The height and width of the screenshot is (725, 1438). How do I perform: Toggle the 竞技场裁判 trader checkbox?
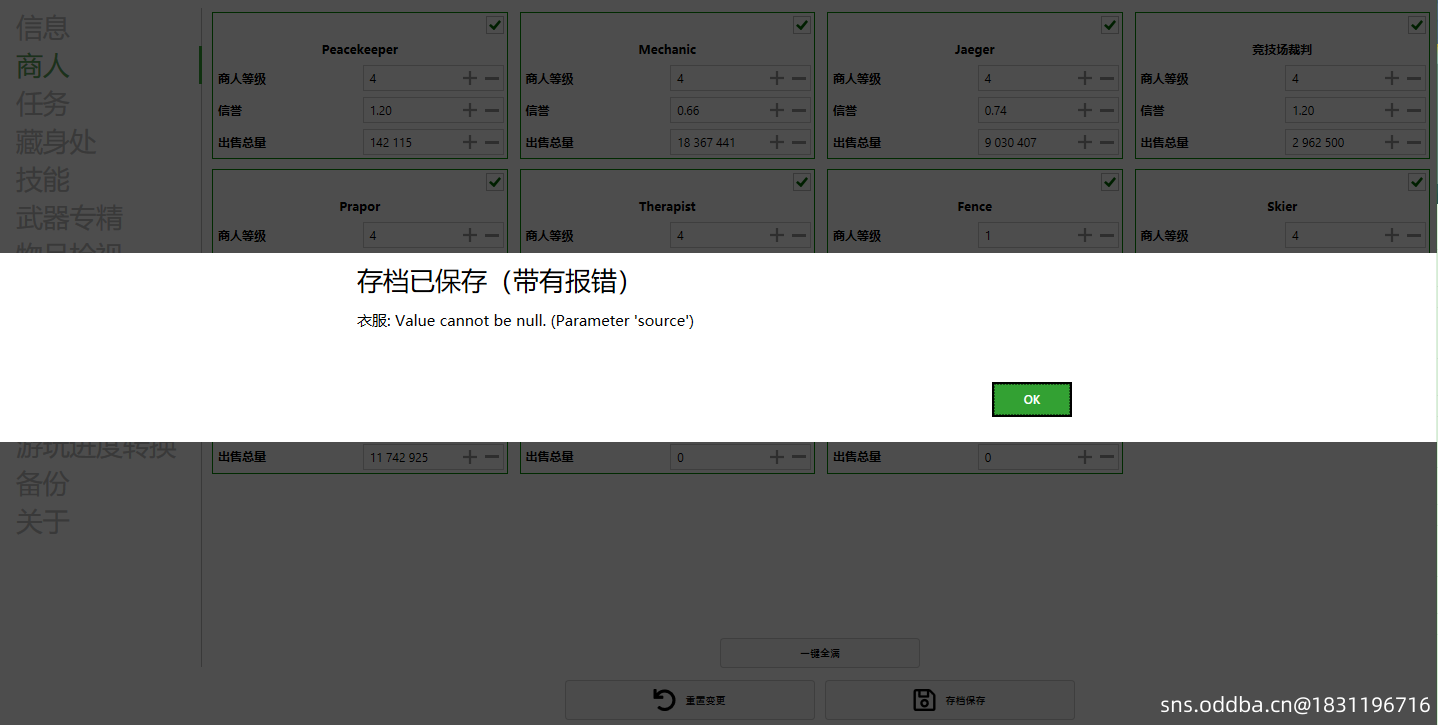1417,25
